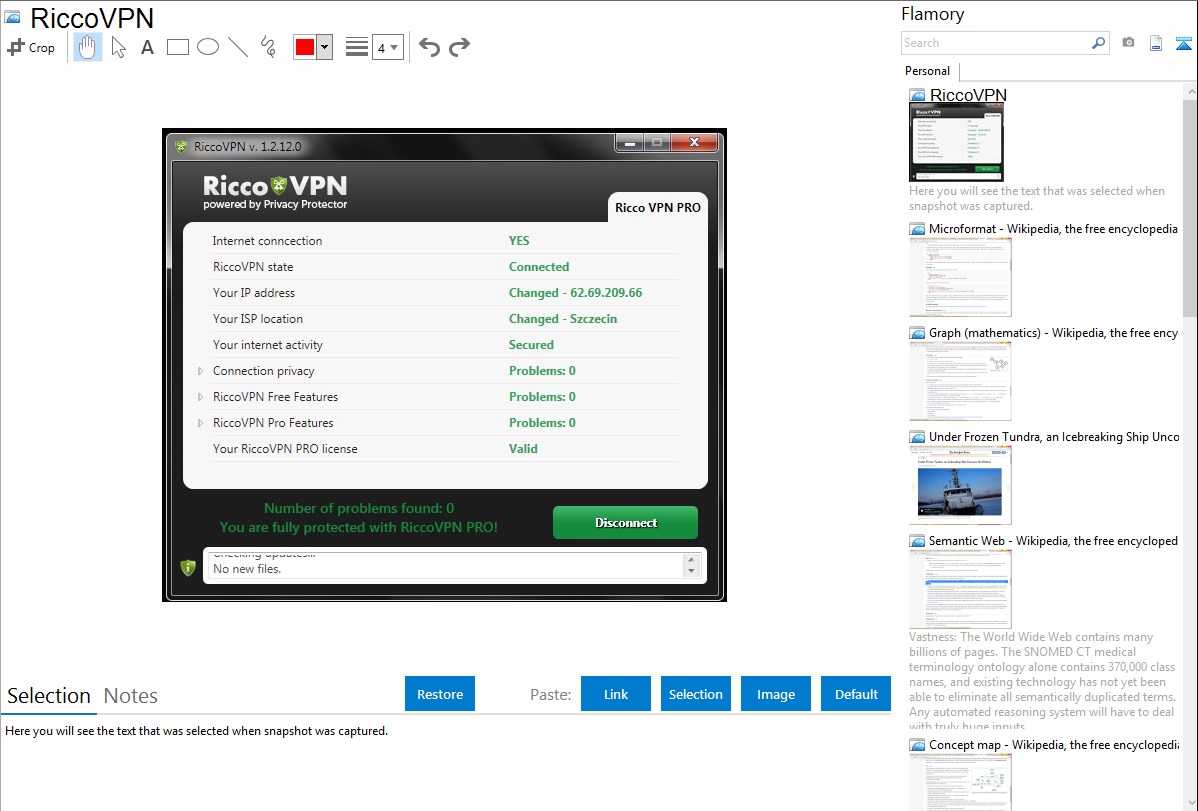
Task: Click the log box up arrow in the snapshot
Action: tap(691, 560)
